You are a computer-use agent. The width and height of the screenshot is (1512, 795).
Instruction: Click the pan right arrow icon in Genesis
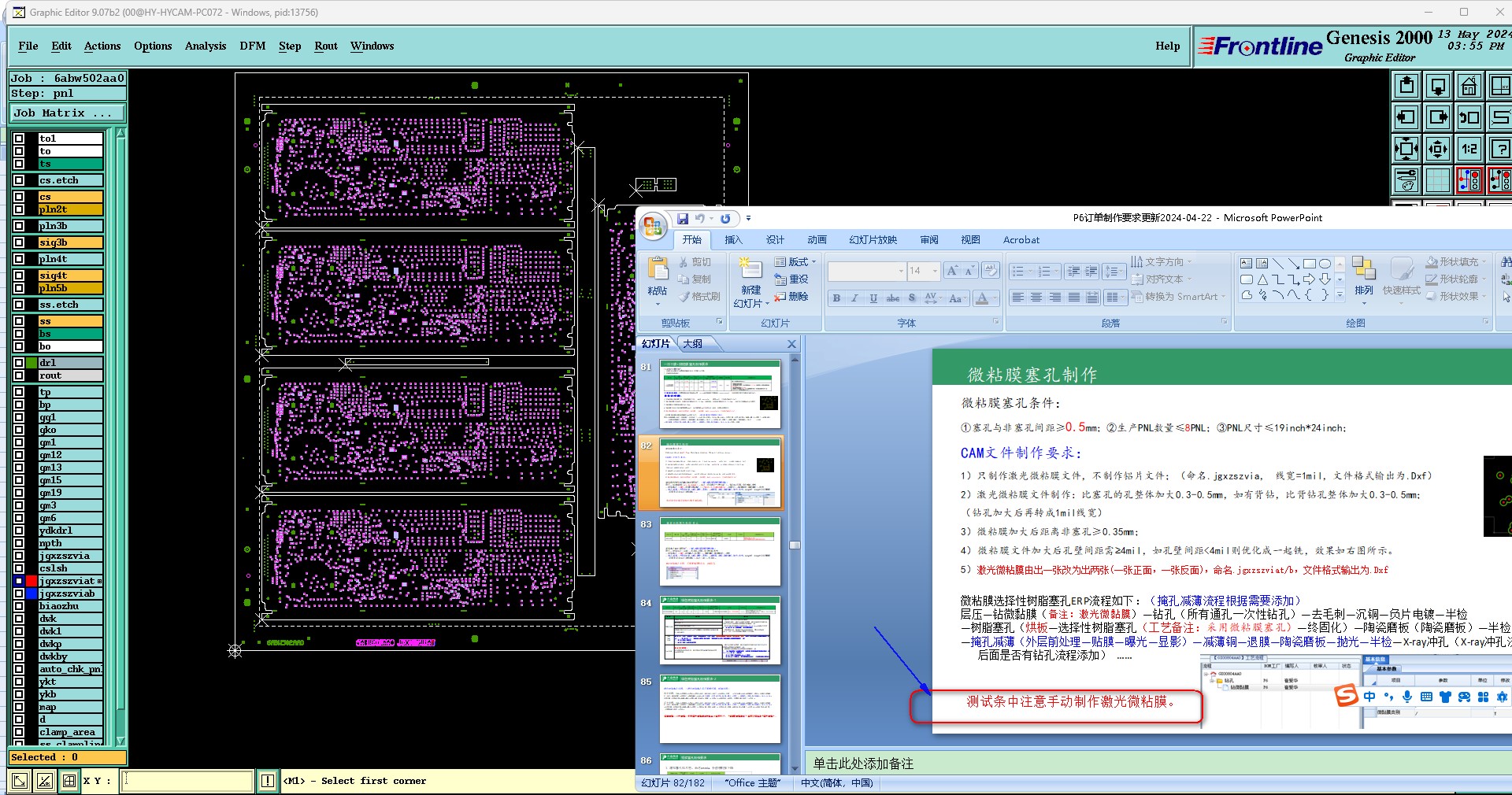pos(1438,117)
